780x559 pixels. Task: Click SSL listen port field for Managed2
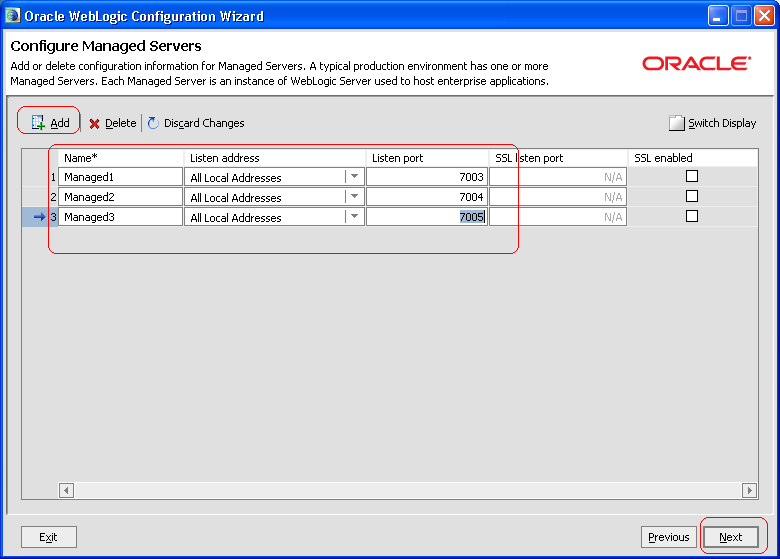point(558,196)
